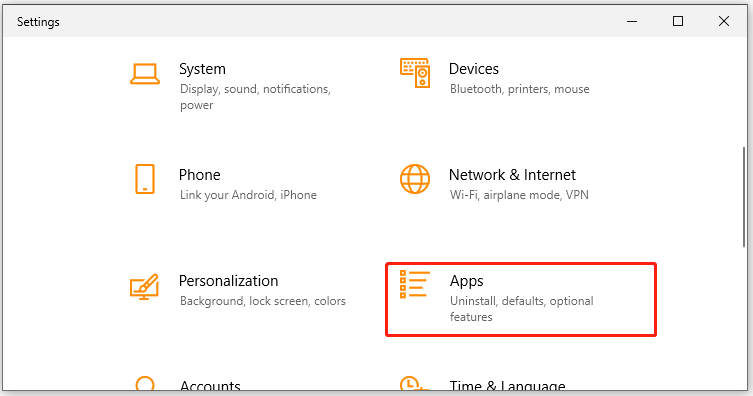Click "Uninstall, defaults, optional features" description
Viewport: 753px width, 396px height.
point(522,309)
